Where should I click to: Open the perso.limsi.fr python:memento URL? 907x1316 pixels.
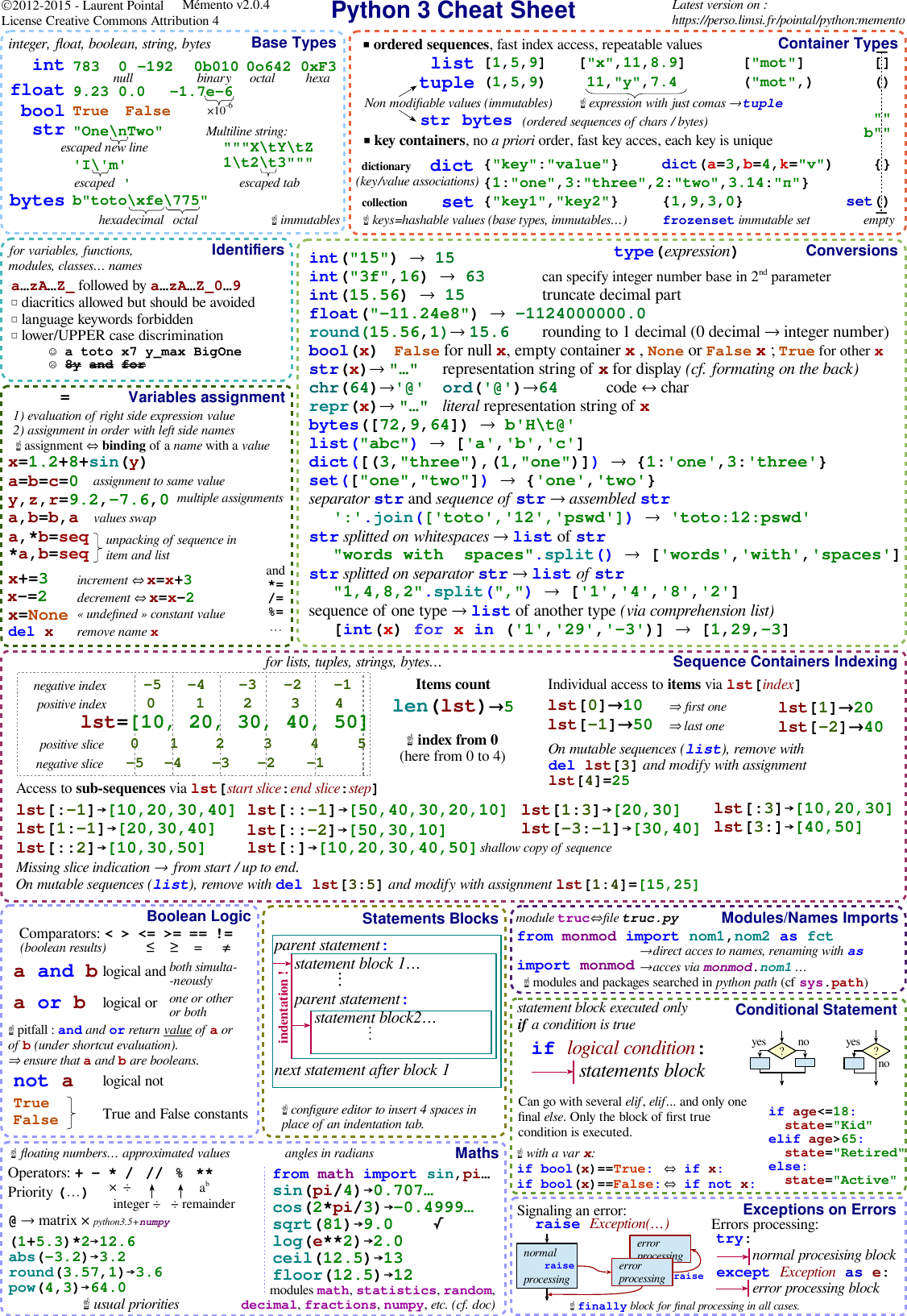(x=788, y=19)
